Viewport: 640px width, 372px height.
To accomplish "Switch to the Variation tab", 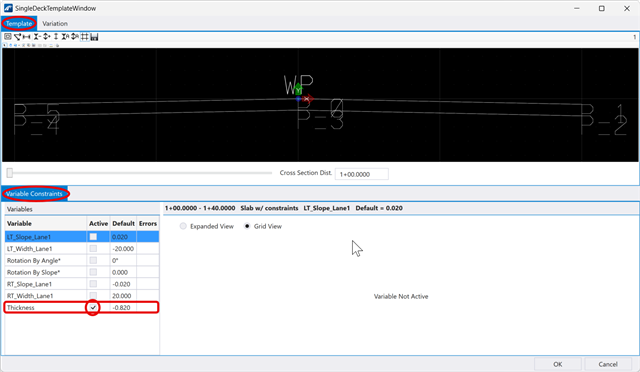I will (55, 24).
